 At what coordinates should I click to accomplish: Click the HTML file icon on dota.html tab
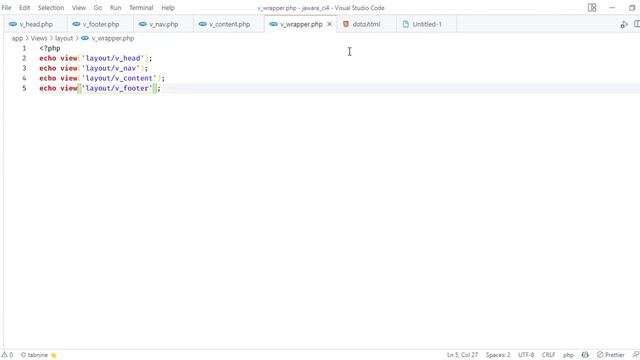coord(346,24)
